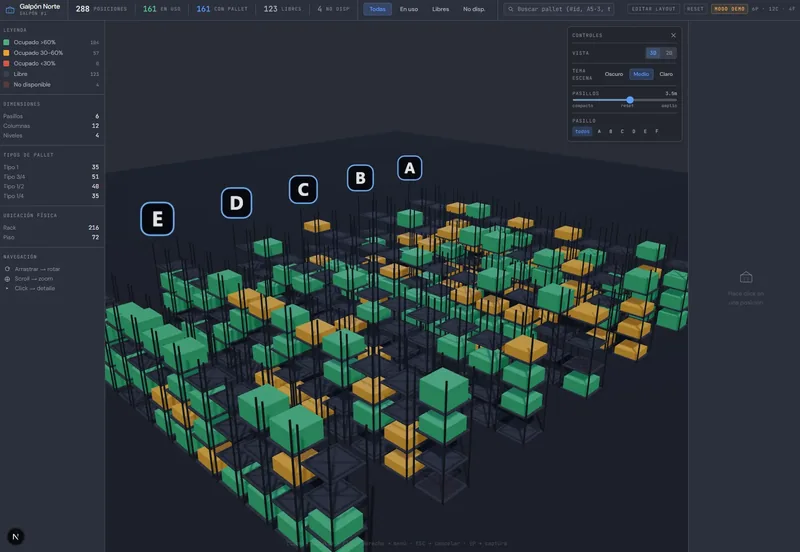Click the search magnifier icon
800x552 pixels.
(x=511, y=9)
